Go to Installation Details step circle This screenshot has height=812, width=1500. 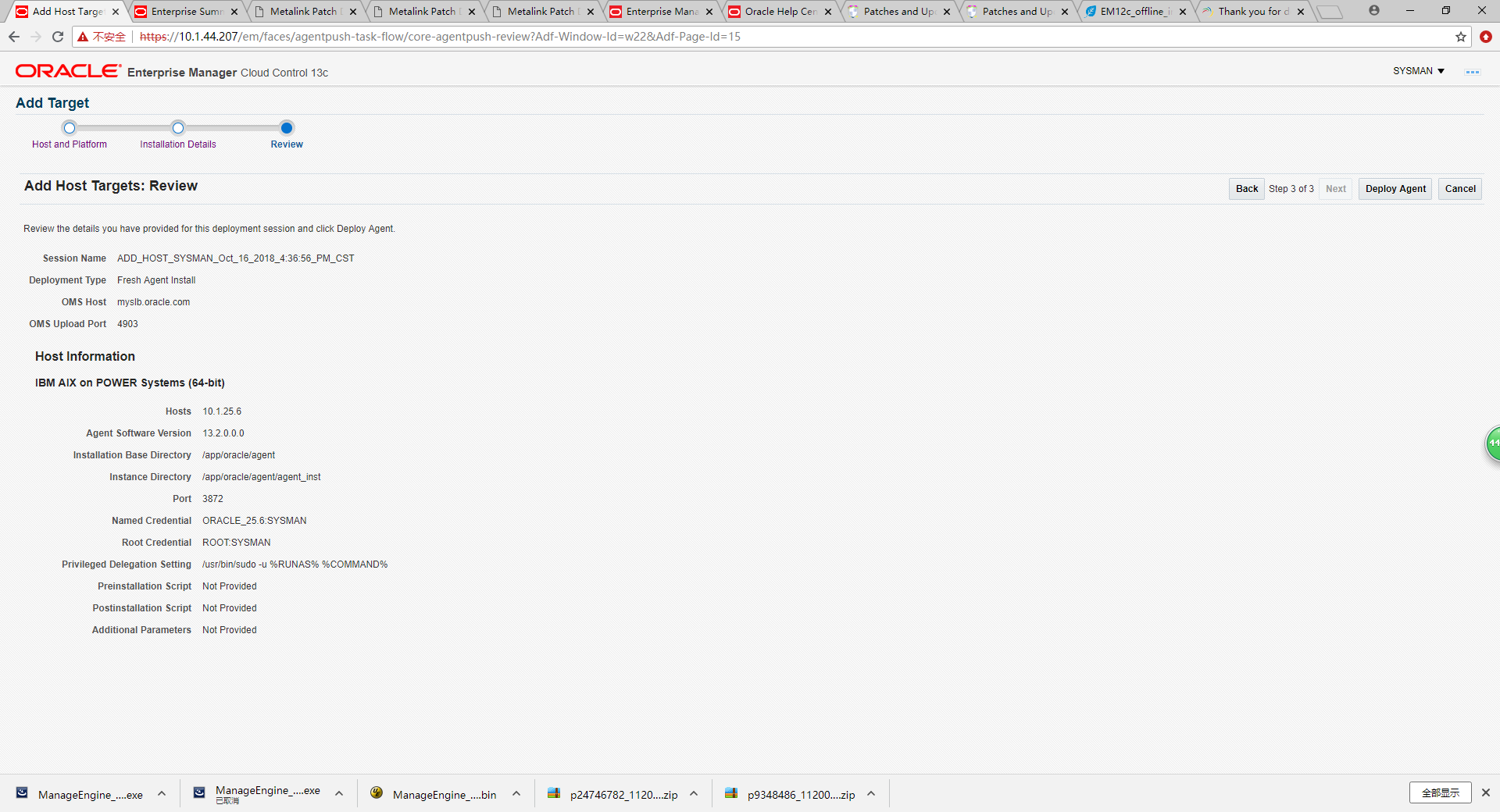(x=178, y=128)
